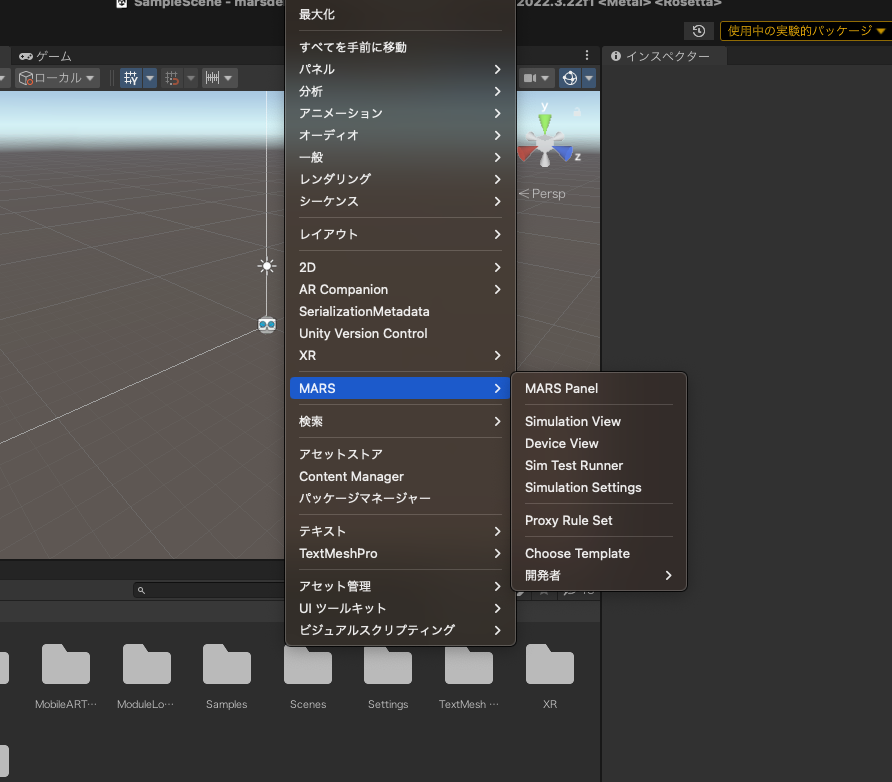Open the ローカル handle rotation dropdown
This screenshot has width=892, height=782.
[x=56, y=78]
